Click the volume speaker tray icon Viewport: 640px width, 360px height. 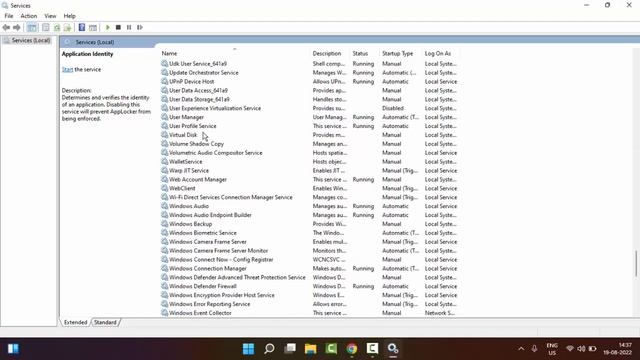pos(581,349)
